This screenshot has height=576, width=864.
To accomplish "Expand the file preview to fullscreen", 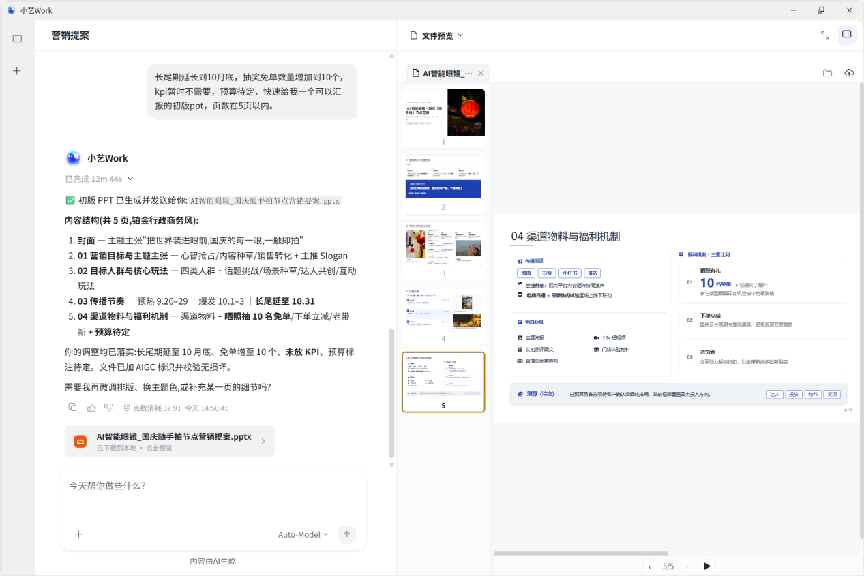I will click(825, 35).
